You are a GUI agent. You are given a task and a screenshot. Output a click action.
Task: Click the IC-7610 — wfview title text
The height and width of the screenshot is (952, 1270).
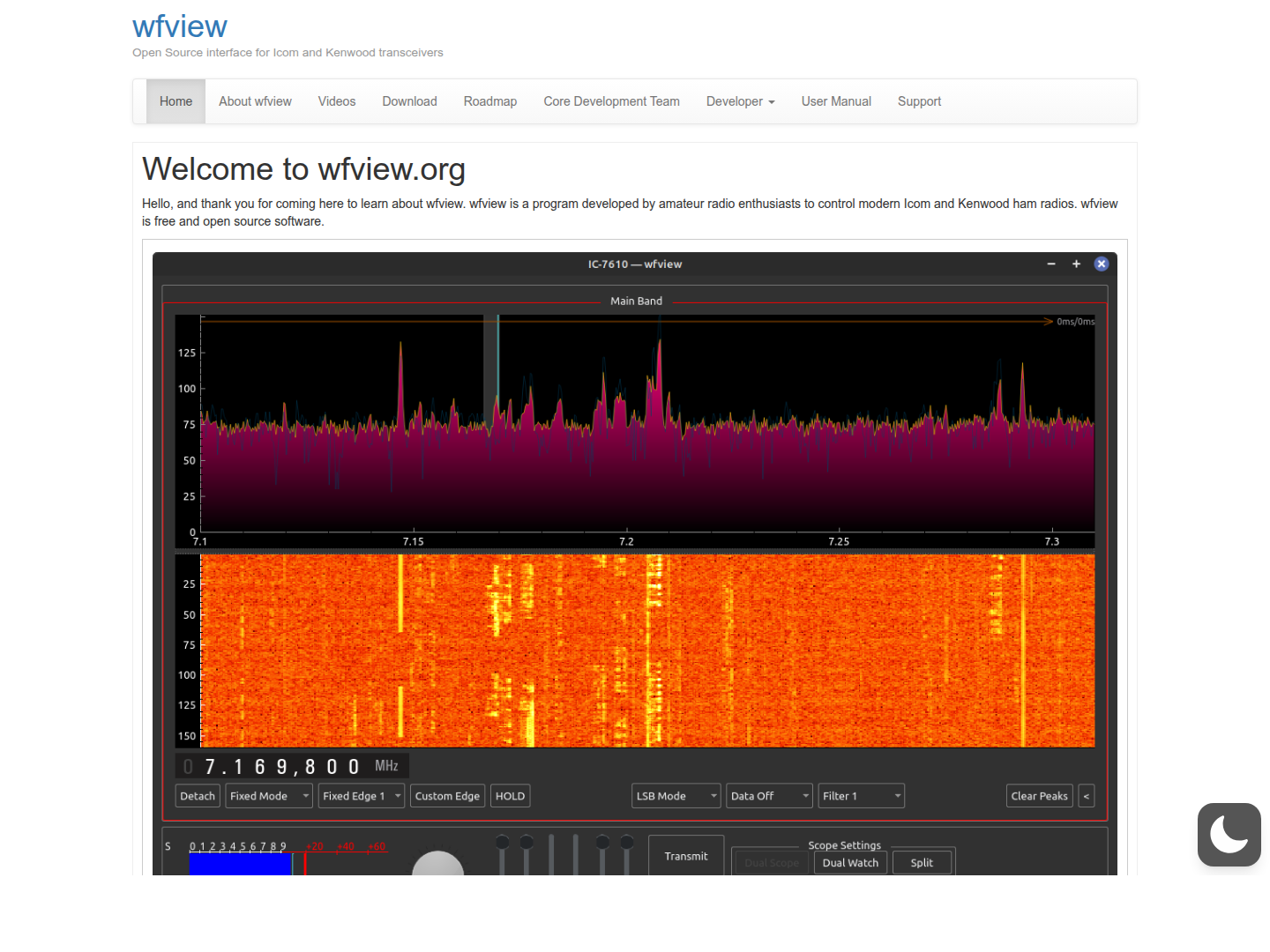[635, 264]
